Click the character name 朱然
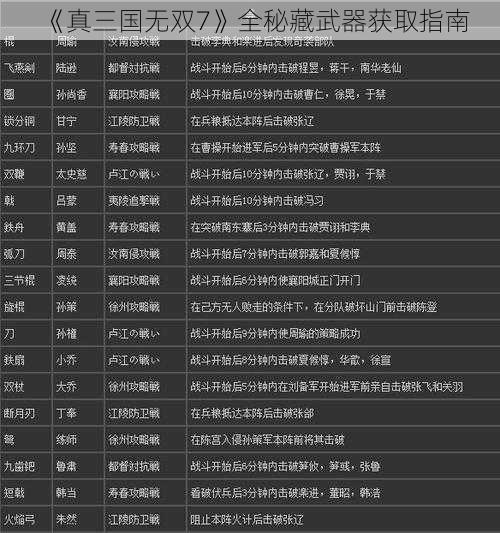This screenshot has width=500, height=533. 66,519
